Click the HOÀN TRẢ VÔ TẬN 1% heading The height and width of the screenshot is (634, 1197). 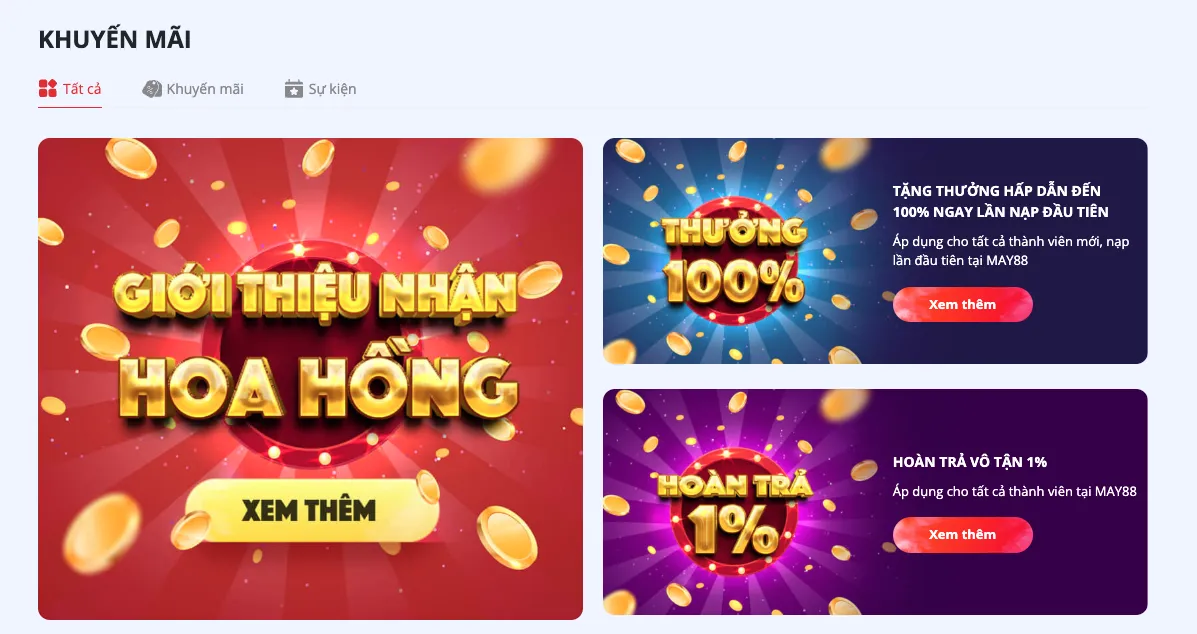[970, 462]
